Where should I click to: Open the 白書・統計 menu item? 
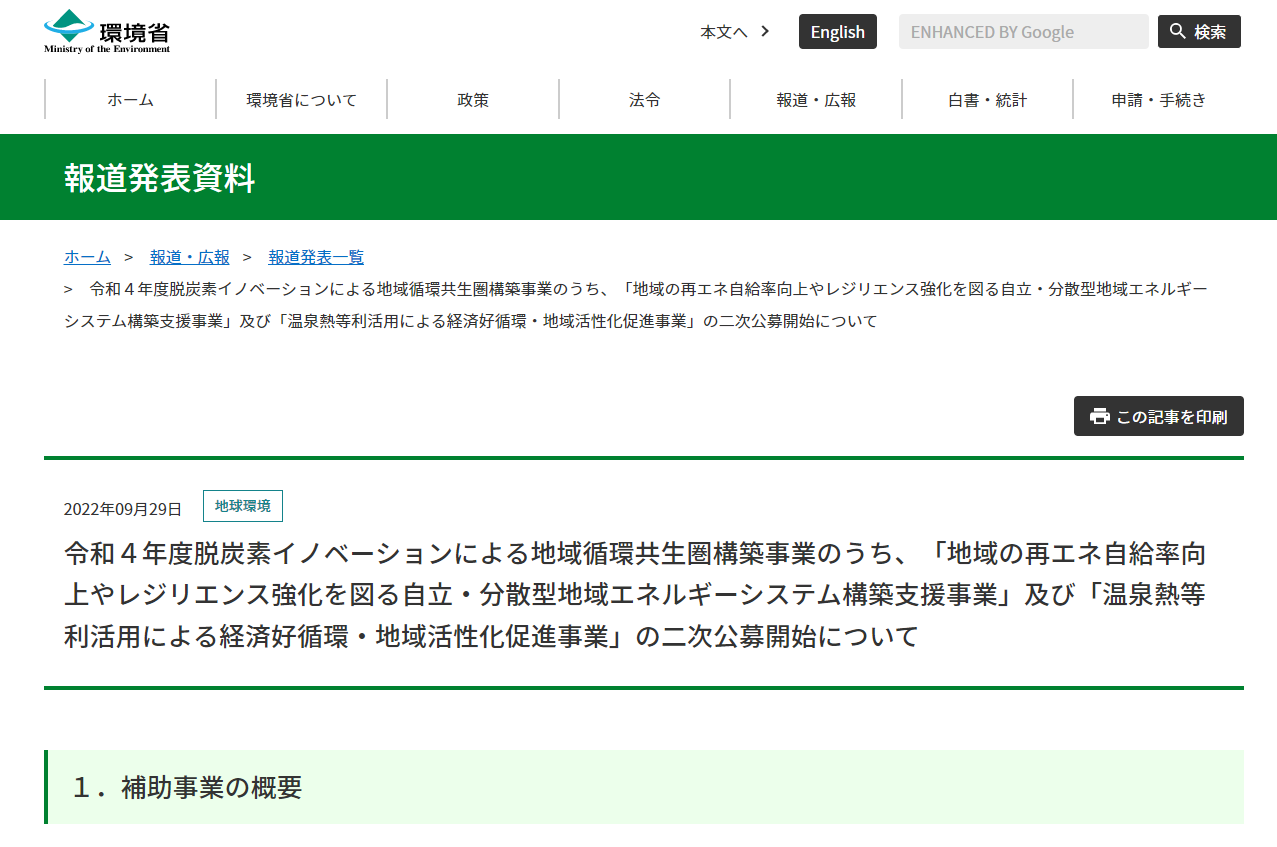click(987, 100)
